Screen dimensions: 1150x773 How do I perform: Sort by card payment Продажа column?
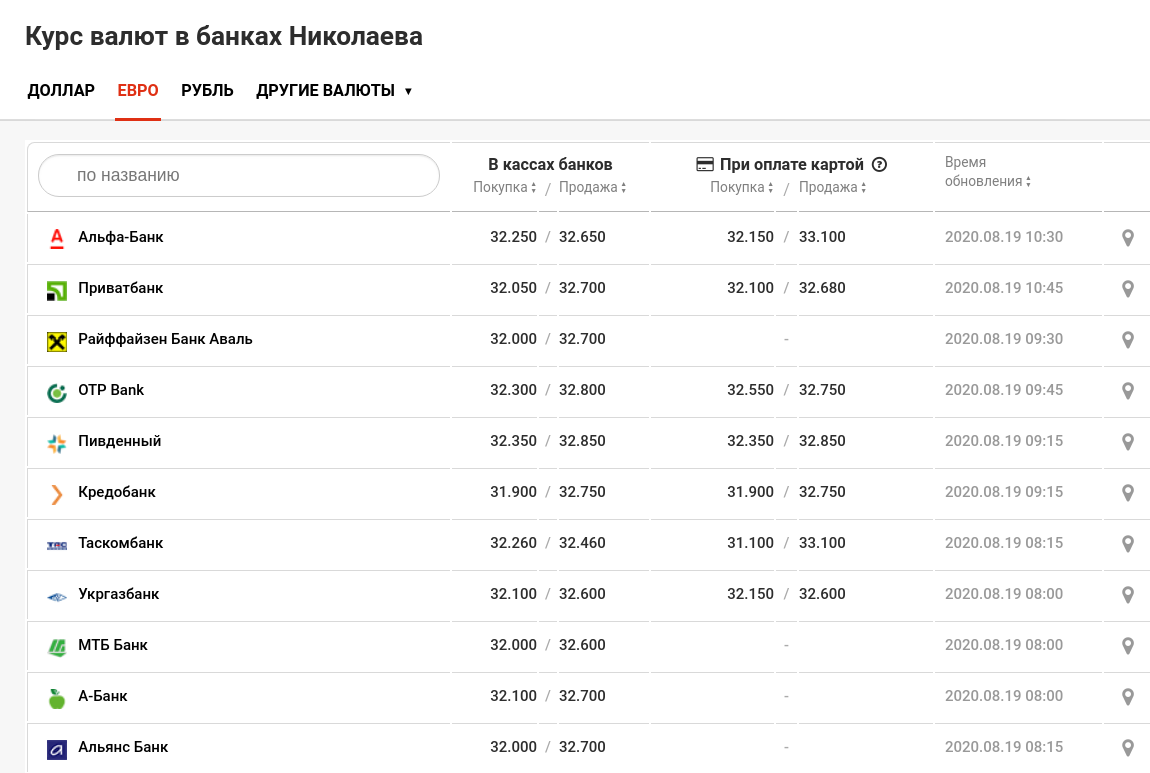pyautogui.click(x=832, y=187)
